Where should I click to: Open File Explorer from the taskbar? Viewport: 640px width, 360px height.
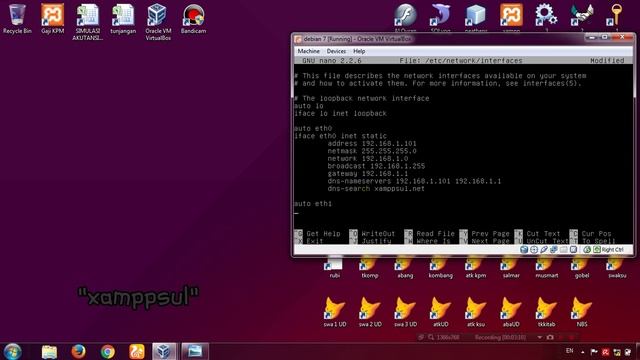(49, 351)
